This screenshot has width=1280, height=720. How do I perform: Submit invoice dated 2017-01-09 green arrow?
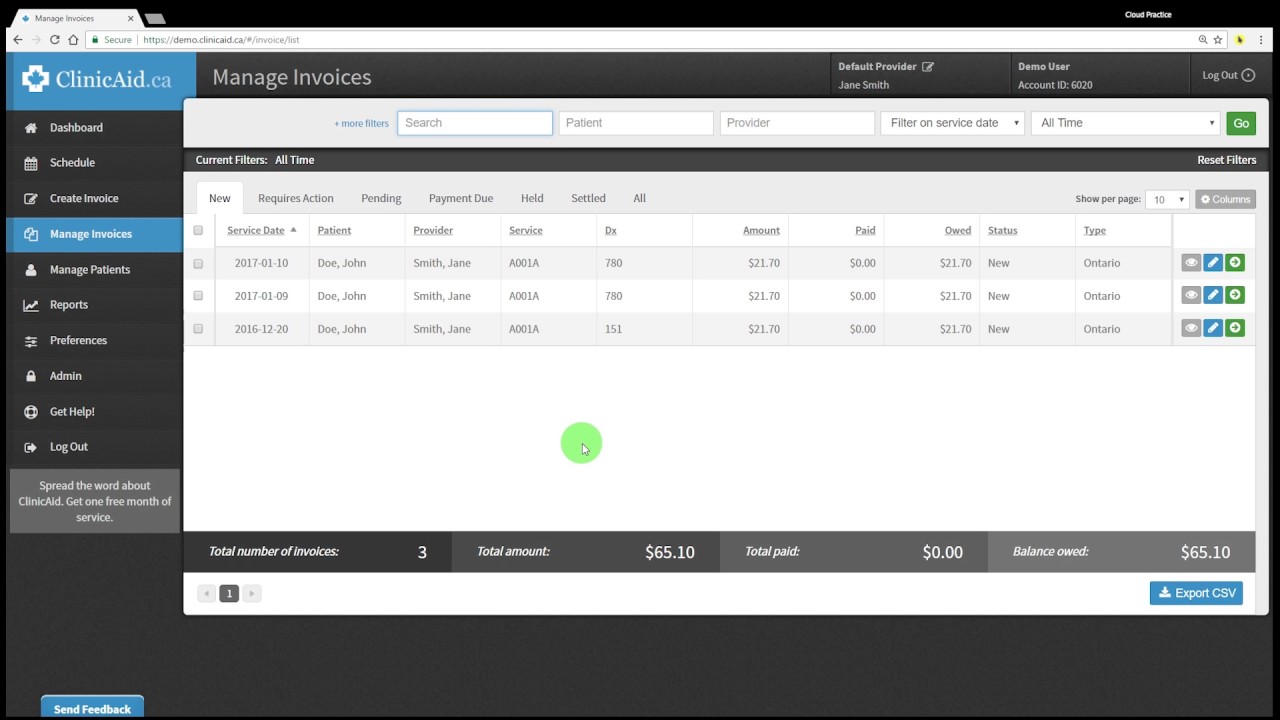1235,295
